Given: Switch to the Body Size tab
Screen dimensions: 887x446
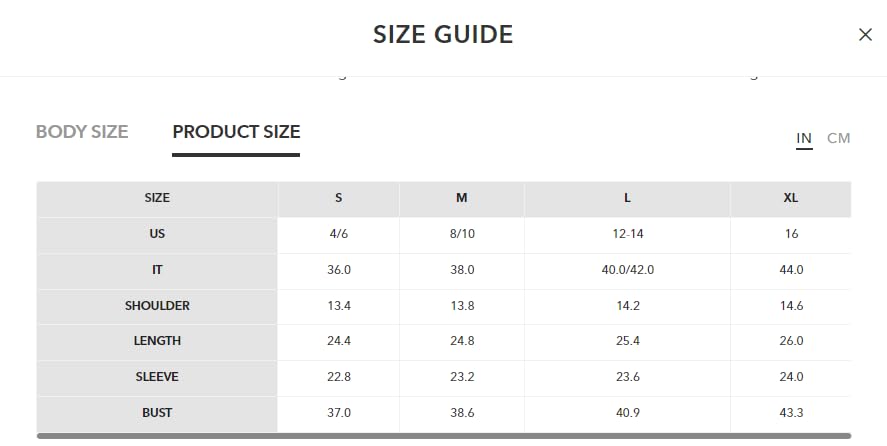Looking at the screenshot, I should [82, 132].
